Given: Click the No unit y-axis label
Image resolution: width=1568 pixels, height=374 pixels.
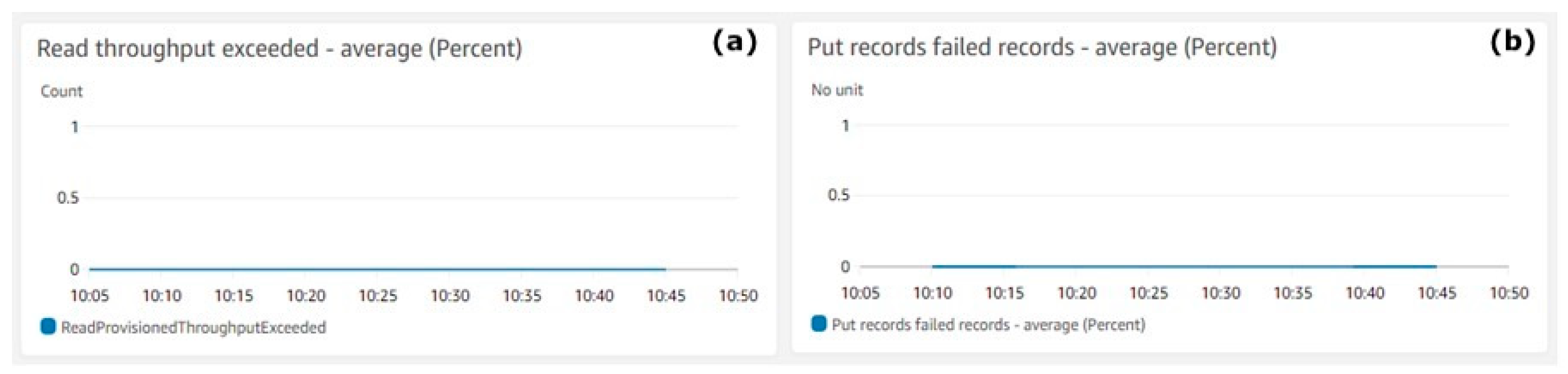Looking at the screenshot, I should pos(836,90).
